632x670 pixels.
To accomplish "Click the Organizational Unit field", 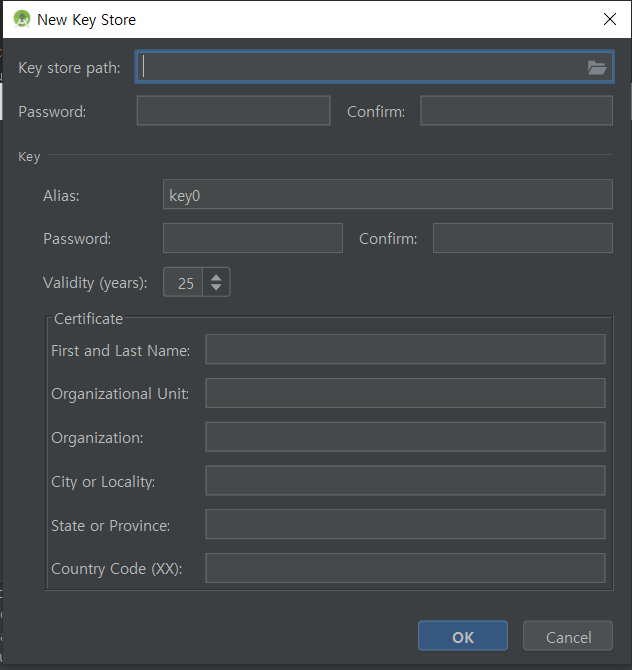I will click(x=405, y=393).
